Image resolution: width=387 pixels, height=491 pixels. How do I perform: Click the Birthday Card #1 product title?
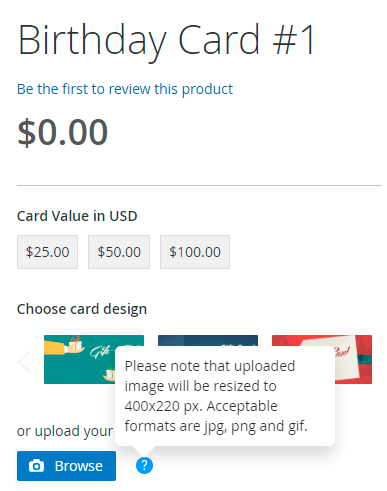[x=166, y=40]
